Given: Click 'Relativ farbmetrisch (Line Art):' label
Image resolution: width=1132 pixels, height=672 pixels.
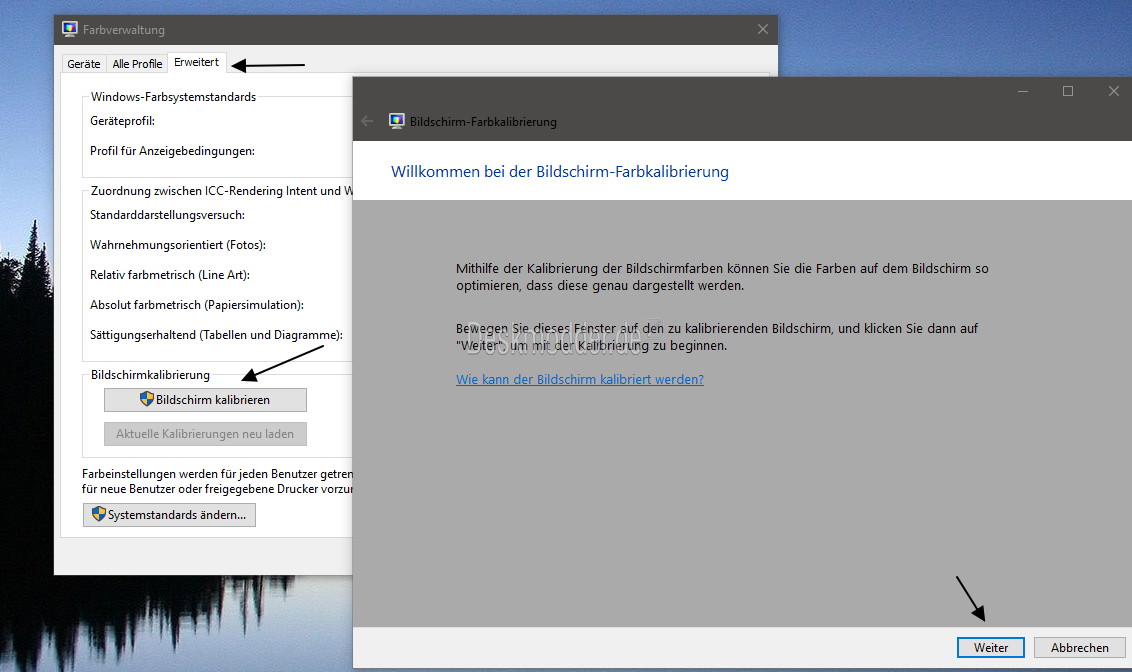Looking at the screenshot, I should click(x=170, y=275).
